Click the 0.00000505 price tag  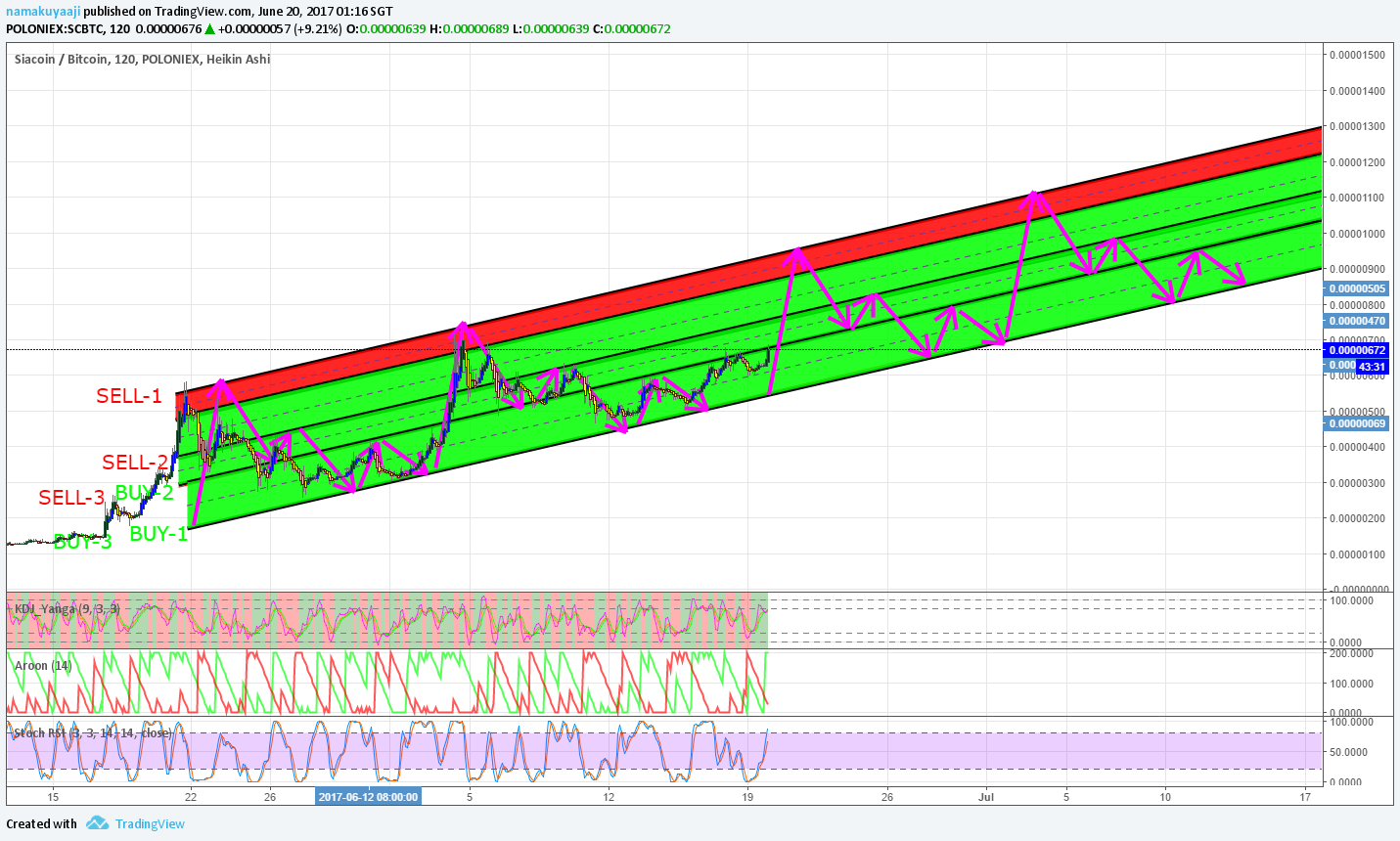pyautogui.click(x=1356, y=288)
